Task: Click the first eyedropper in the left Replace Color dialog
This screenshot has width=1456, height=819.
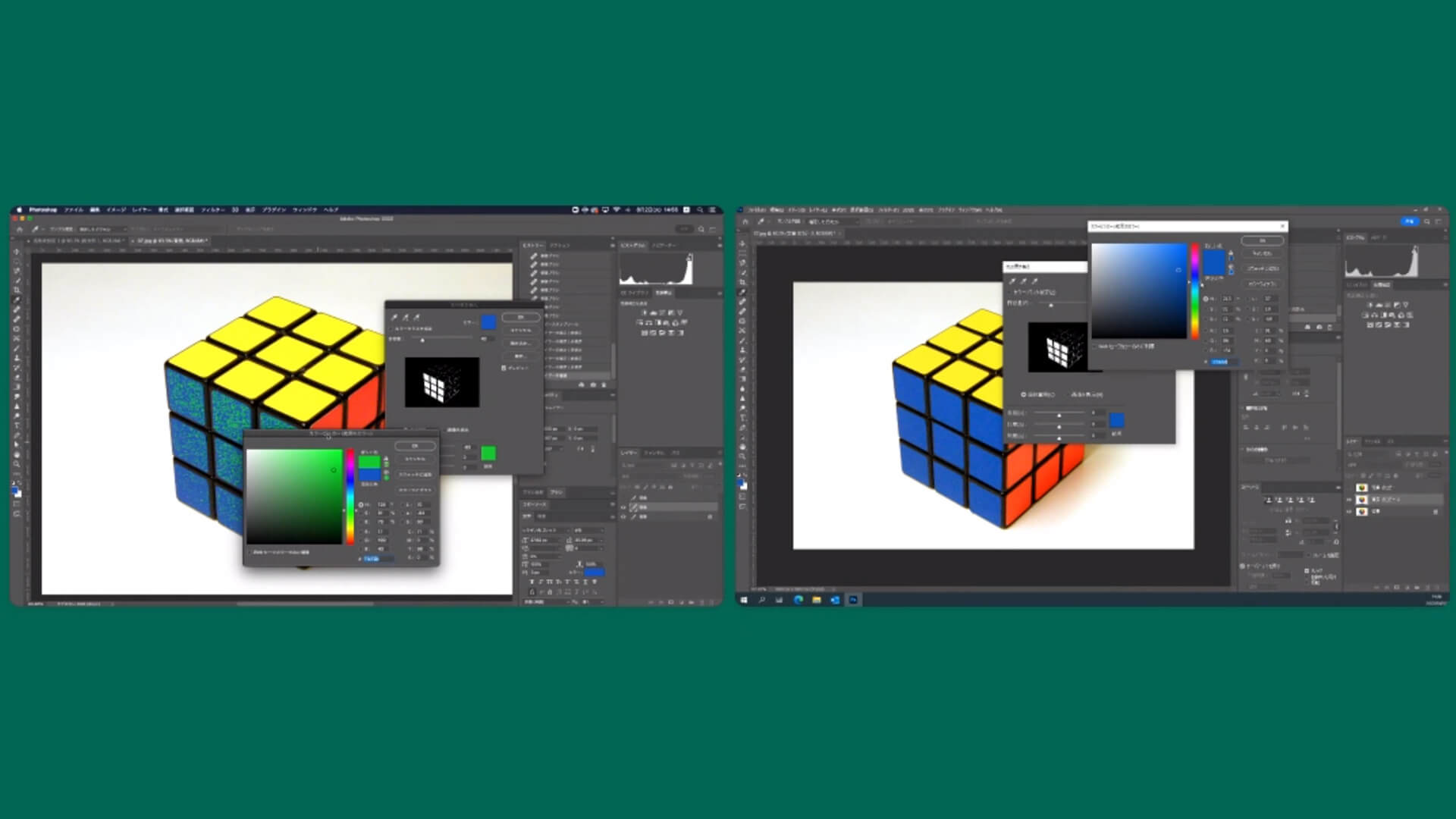Action: (394, 318)
